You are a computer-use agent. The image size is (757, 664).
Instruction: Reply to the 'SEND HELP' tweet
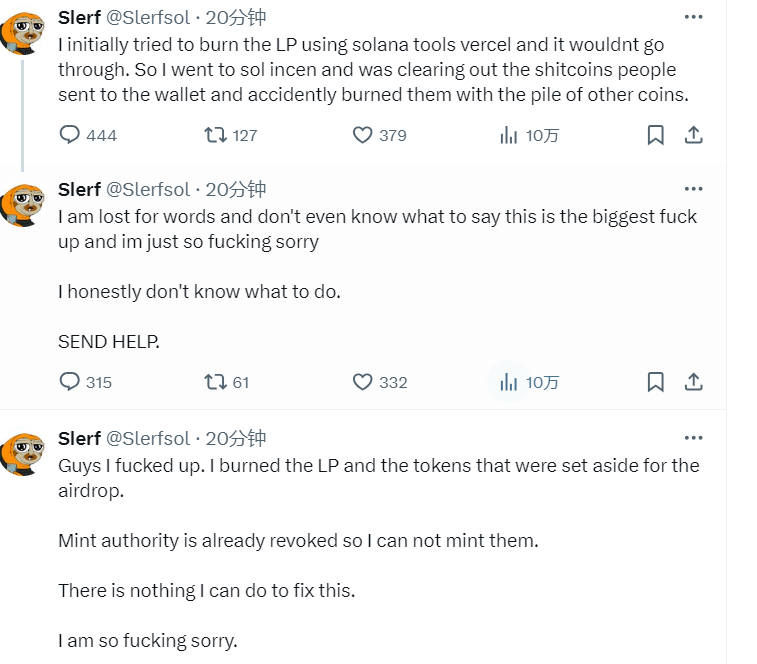pos(70,382)
